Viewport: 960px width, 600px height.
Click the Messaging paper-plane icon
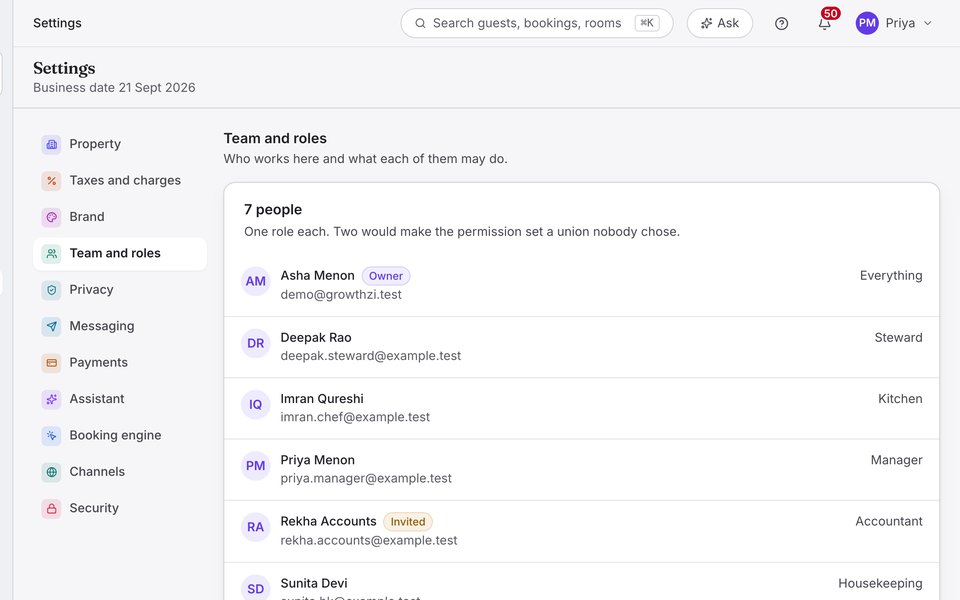click(x=51, y=326)
